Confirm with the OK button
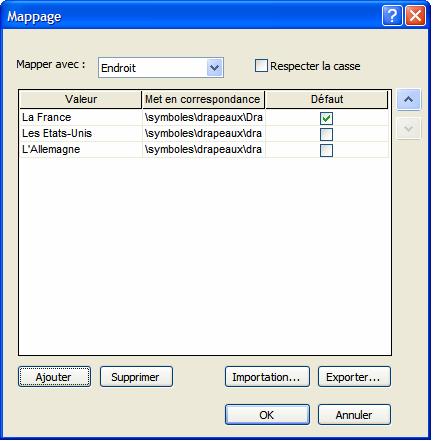Image resolution: width=433 pixels, height=441 pixels. pos(267,415)
